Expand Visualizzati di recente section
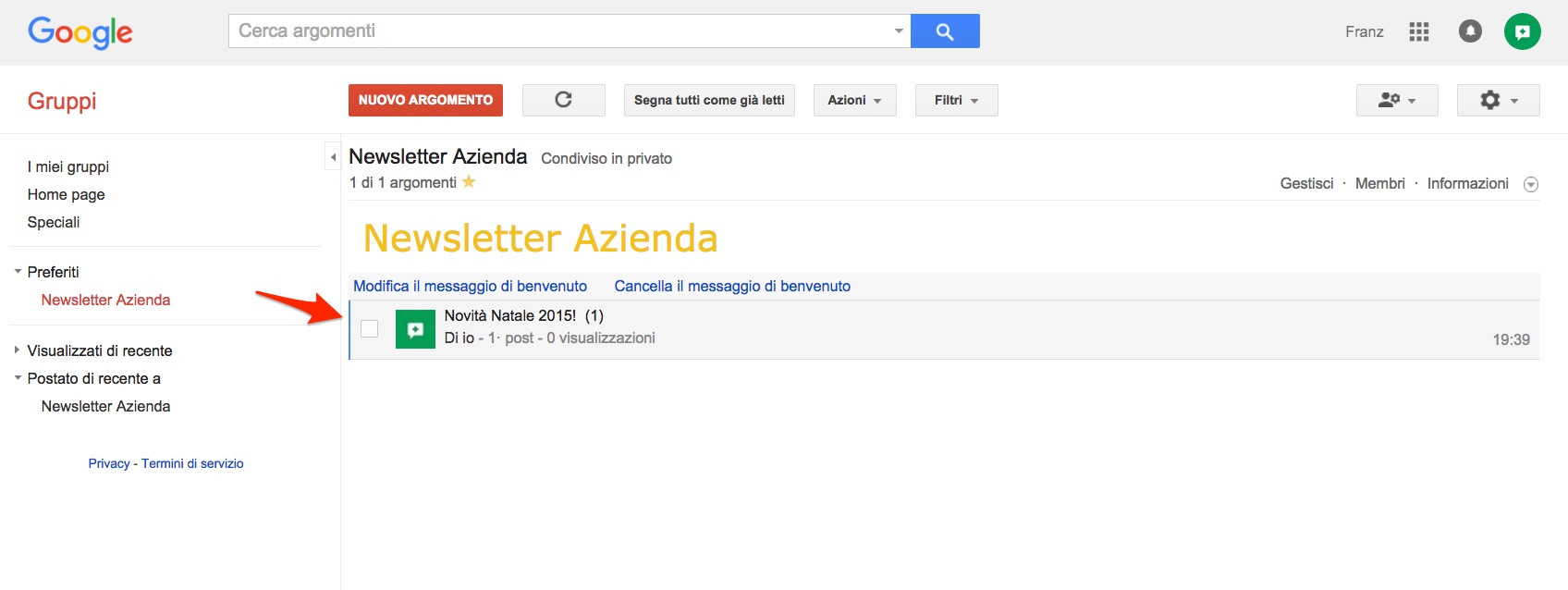Viewport: 1568px width, 590px height. click(x=18, y=350)
